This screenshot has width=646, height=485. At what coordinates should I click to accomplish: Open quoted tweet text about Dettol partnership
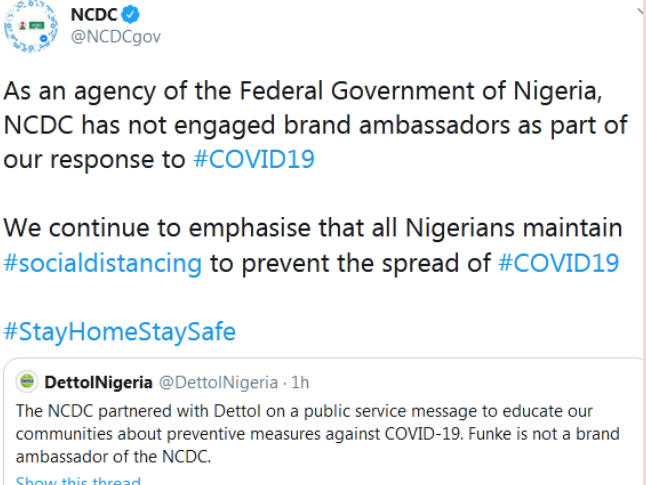click(x=318, y=434)
